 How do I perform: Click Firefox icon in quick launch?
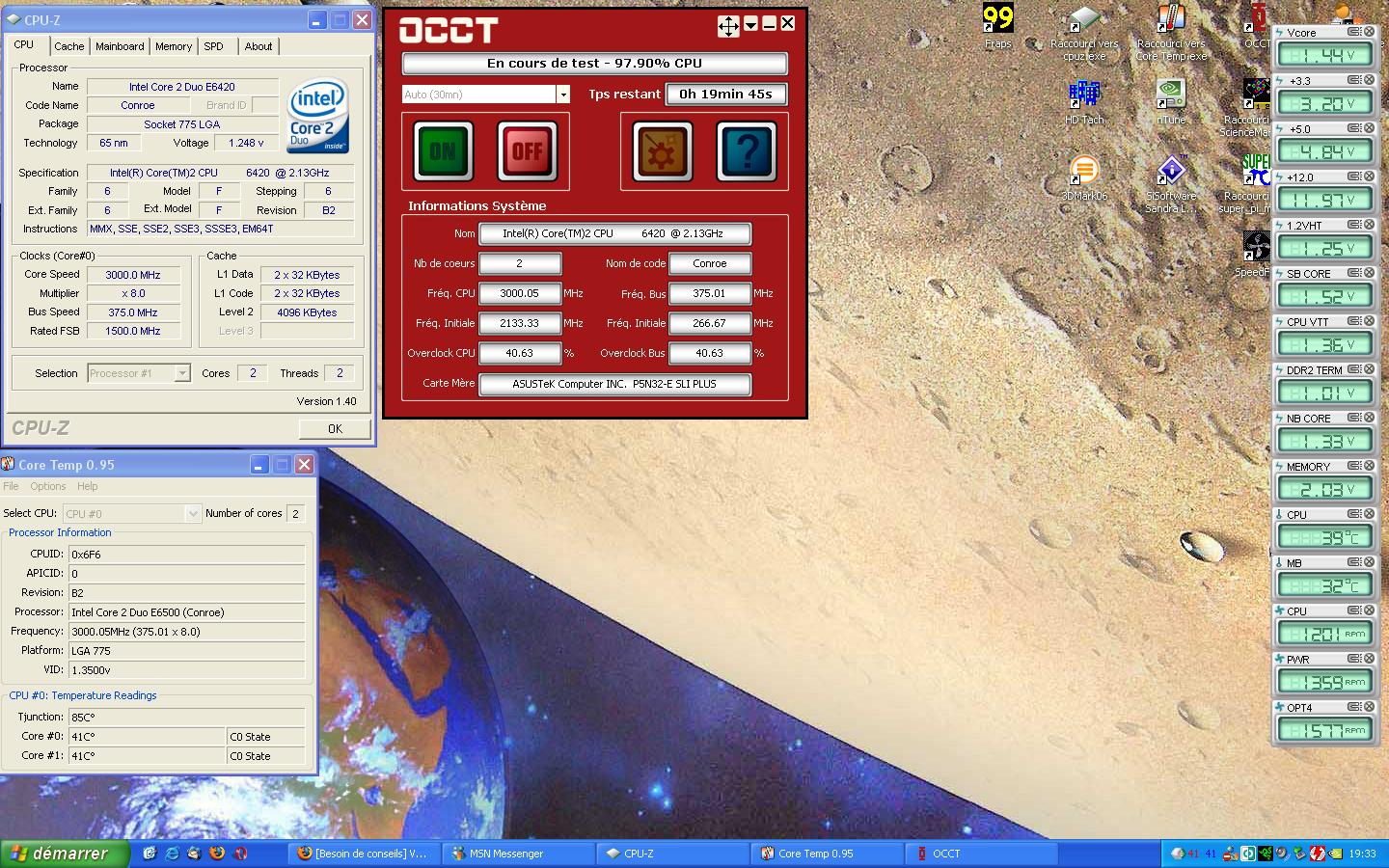click(217, 853)
